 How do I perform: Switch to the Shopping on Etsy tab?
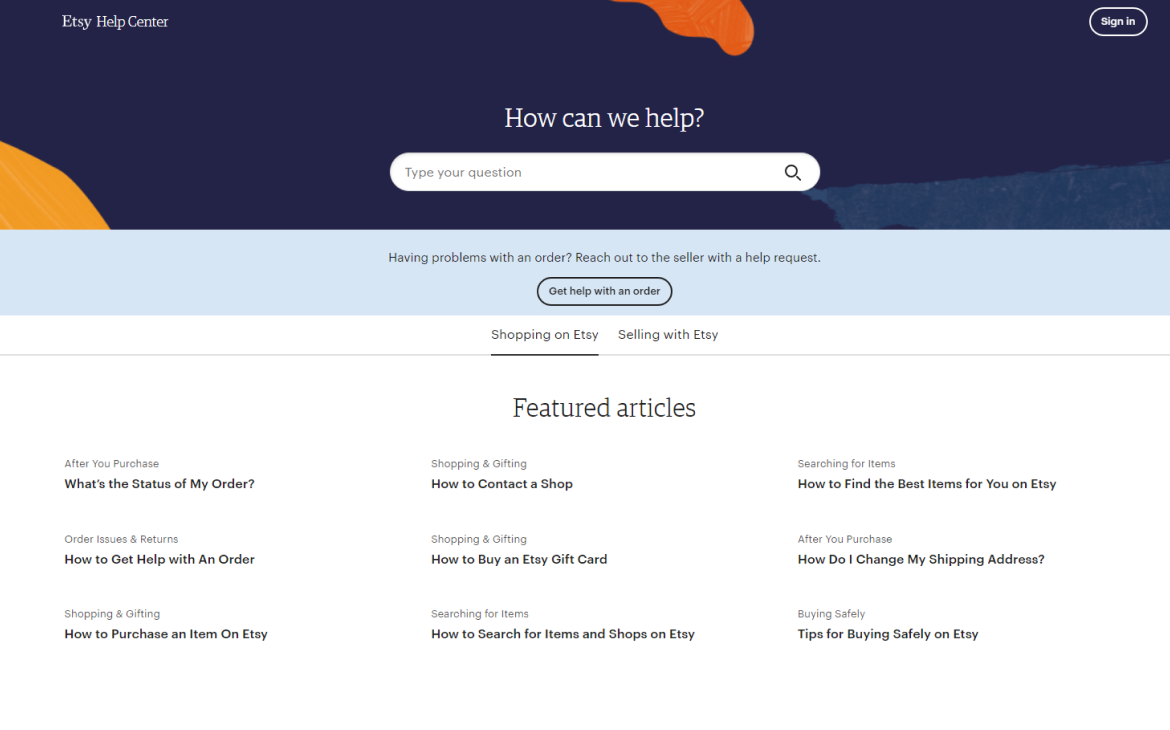[x=544, y=335]
